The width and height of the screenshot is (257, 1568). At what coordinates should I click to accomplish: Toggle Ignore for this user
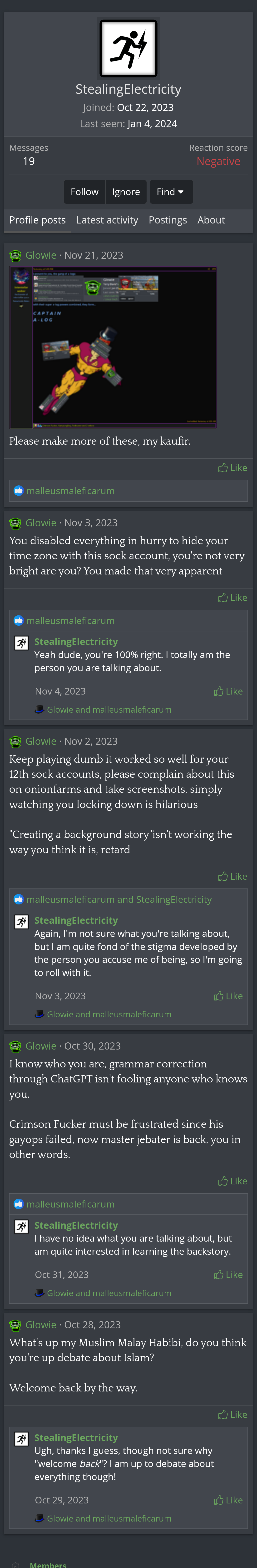126,192
